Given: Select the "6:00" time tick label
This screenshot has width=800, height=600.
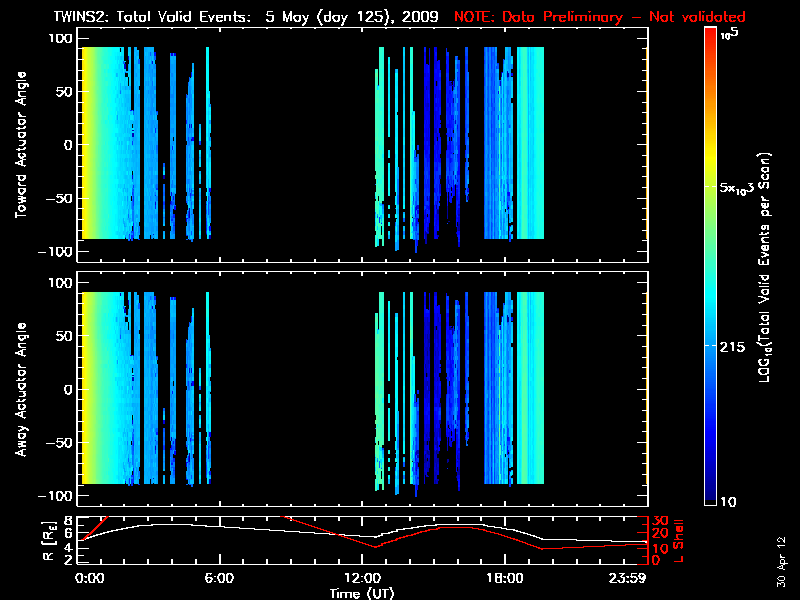Looking at the screenshot, I should point(219,579).
